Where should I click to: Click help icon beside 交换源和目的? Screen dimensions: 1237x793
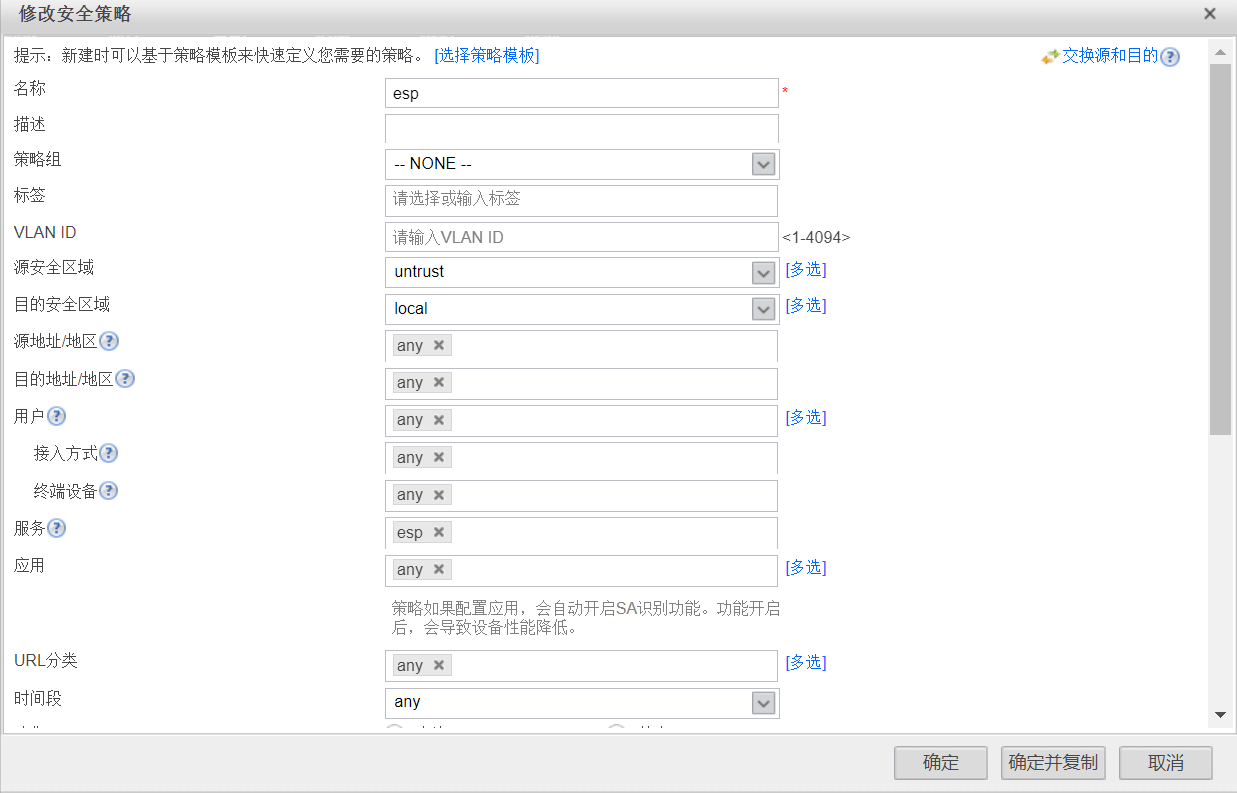click(x=1169, y=57)
